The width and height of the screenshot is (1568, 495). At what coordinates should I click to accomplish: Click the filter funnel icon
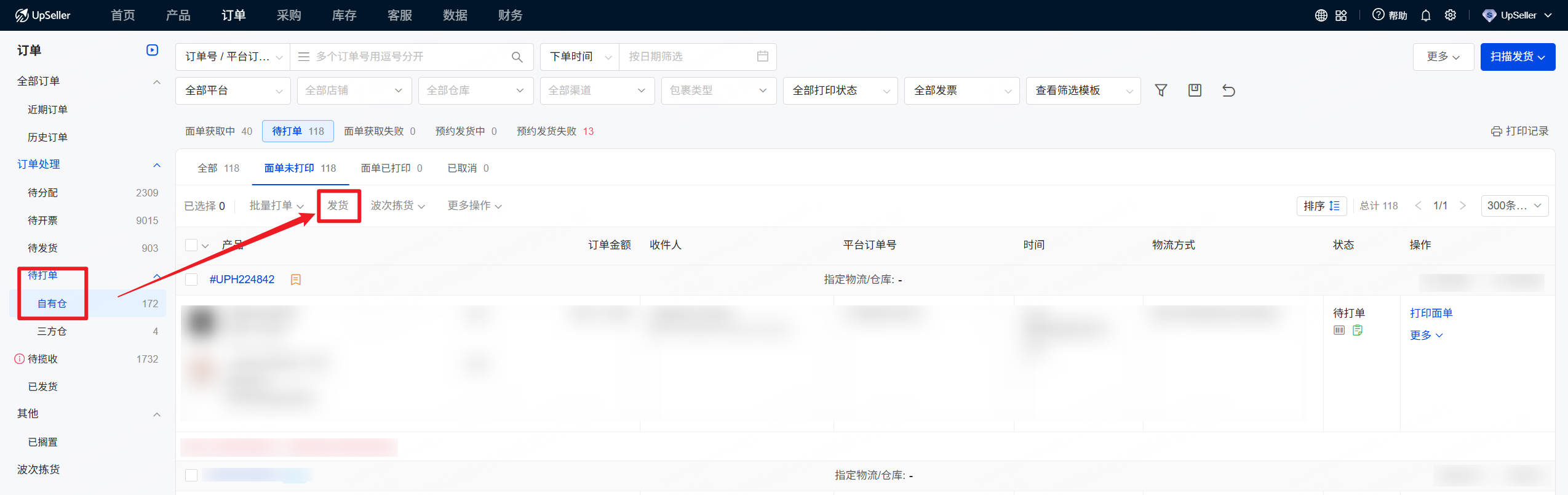pyautogui.click(x=1161, y=91)
